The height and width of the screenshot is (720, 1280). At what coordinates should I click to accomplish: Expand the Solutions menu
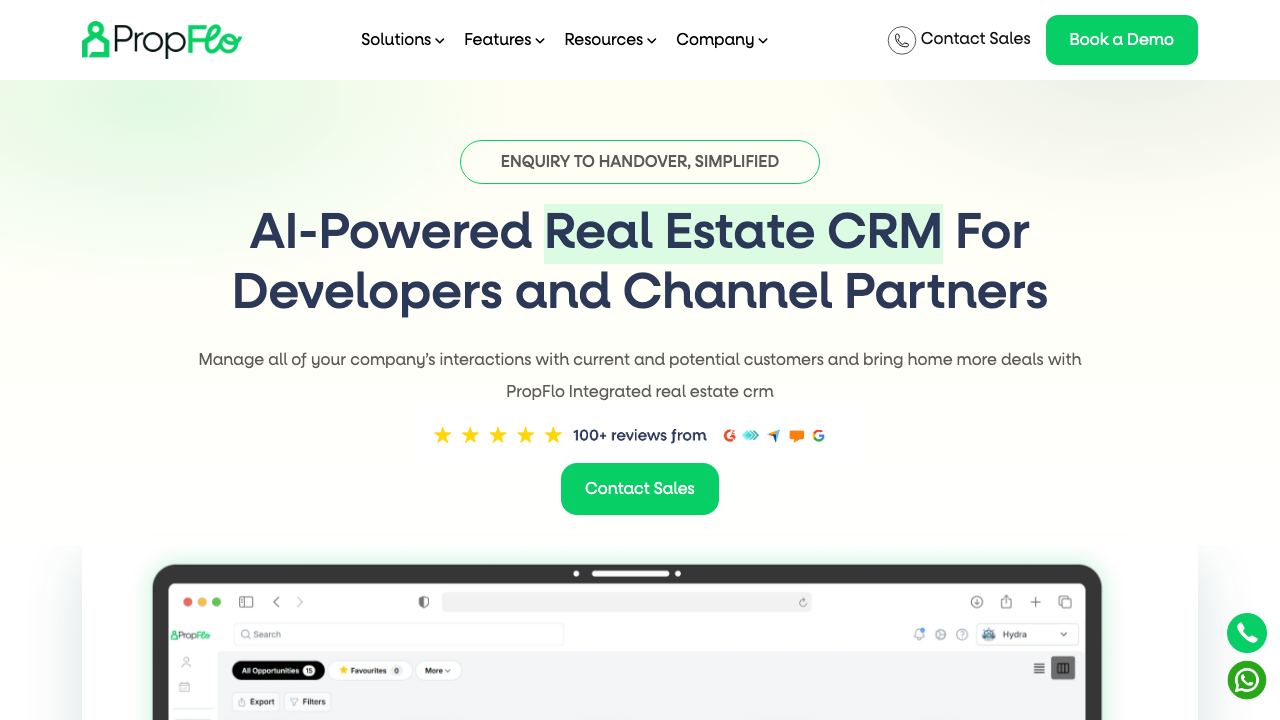pos(402,40)
